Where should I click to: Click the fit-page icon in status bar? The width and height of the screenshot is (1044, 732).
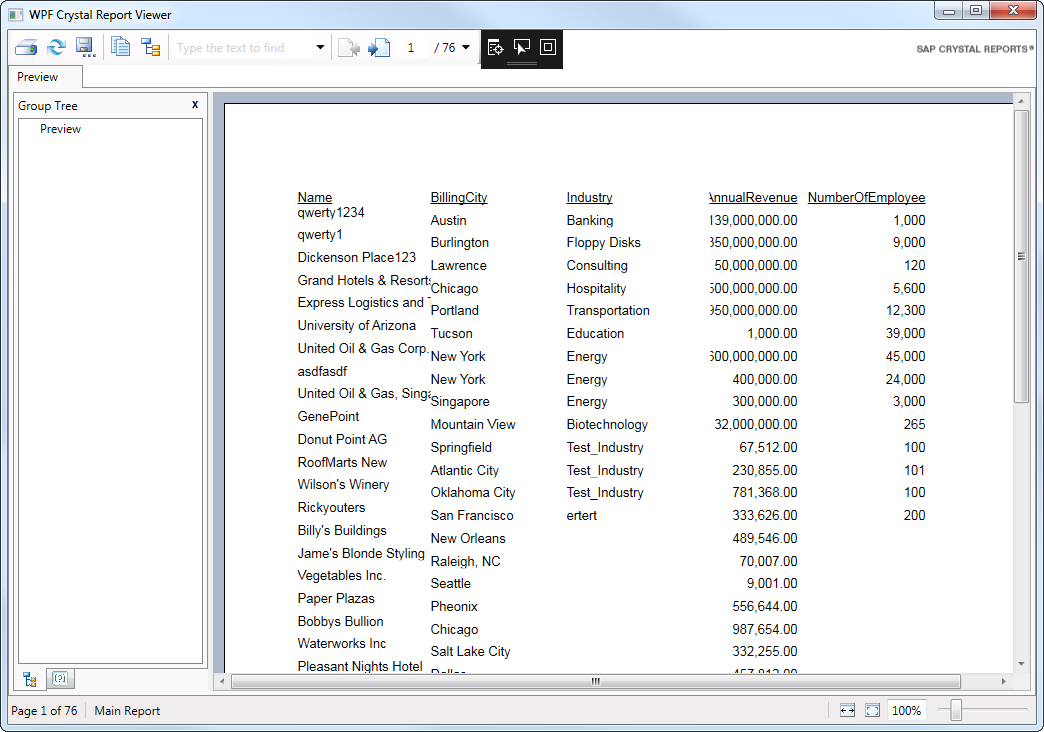[871, 710]
